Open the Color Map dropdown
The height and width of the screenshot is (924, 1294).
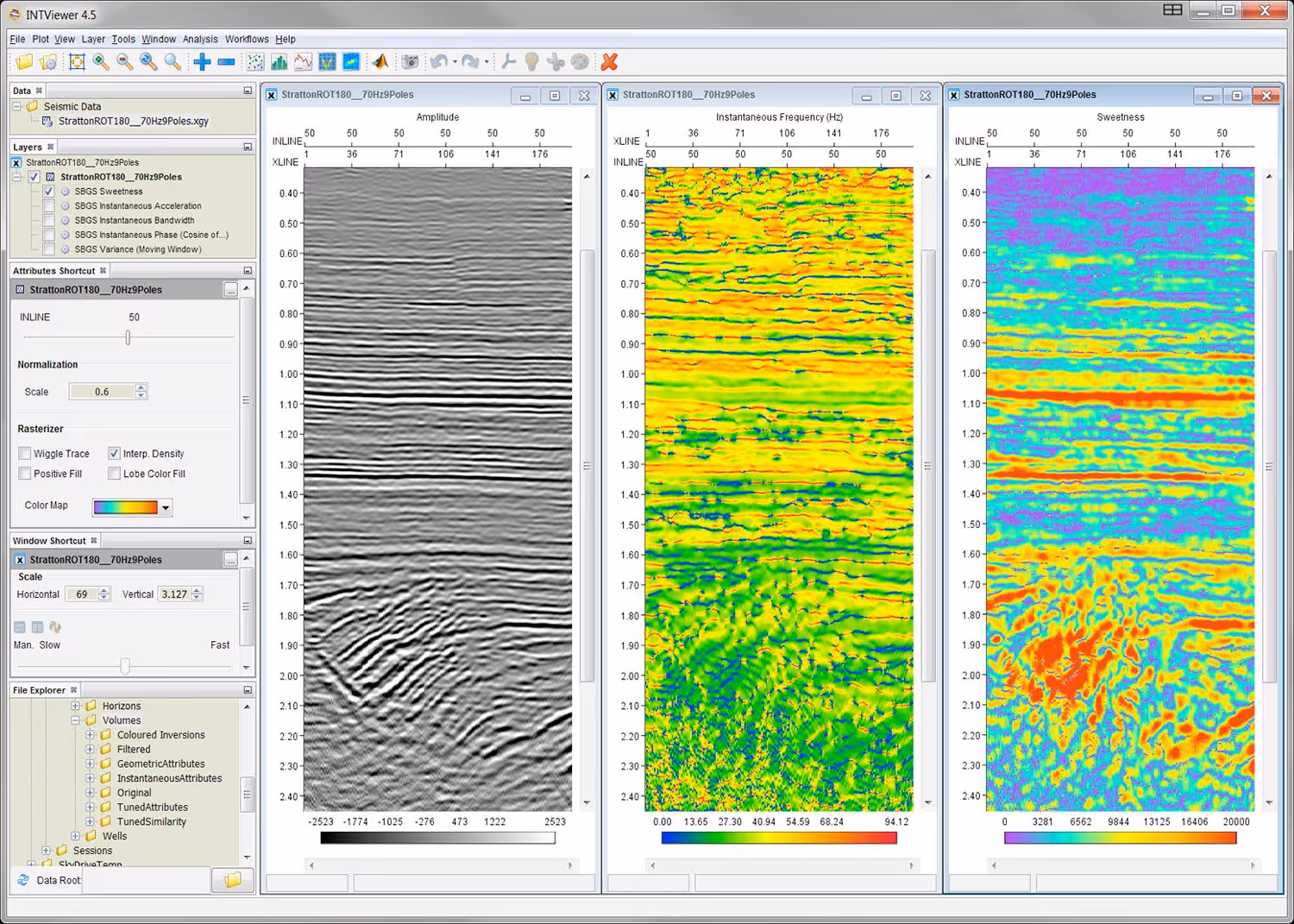point(166,507)
